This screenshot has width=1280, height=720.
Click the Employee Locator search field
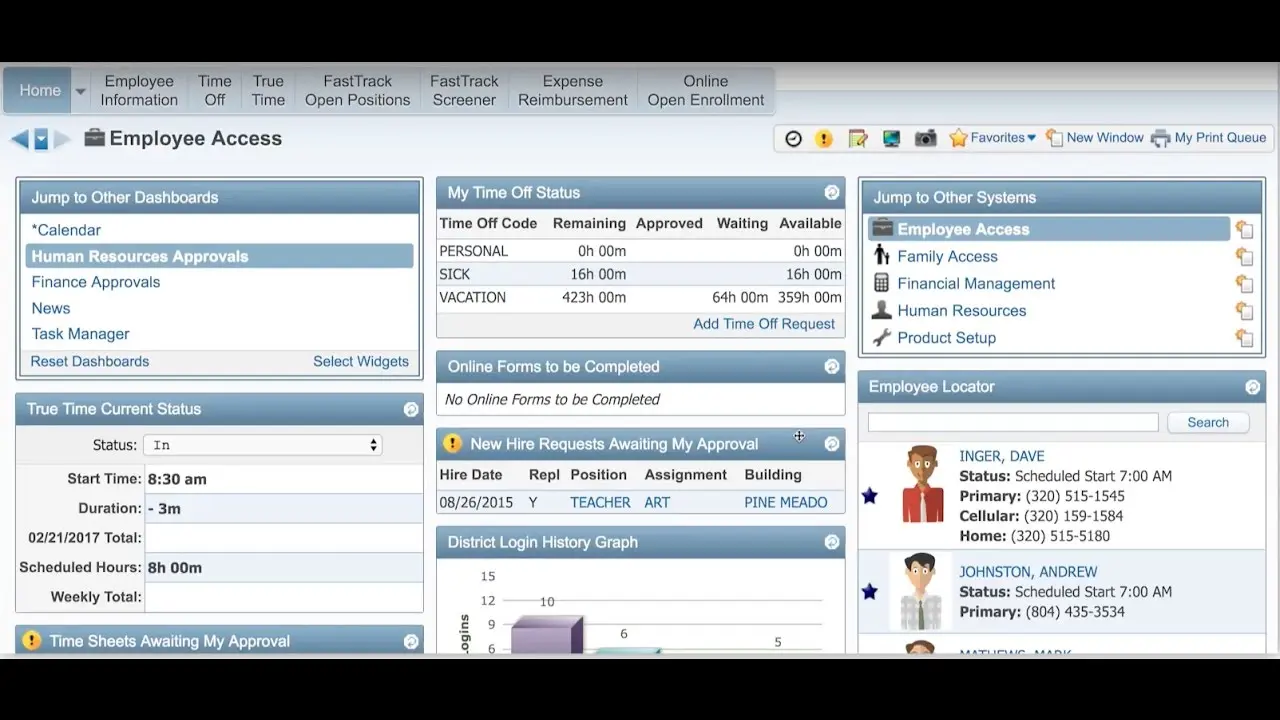[1013, 423]
